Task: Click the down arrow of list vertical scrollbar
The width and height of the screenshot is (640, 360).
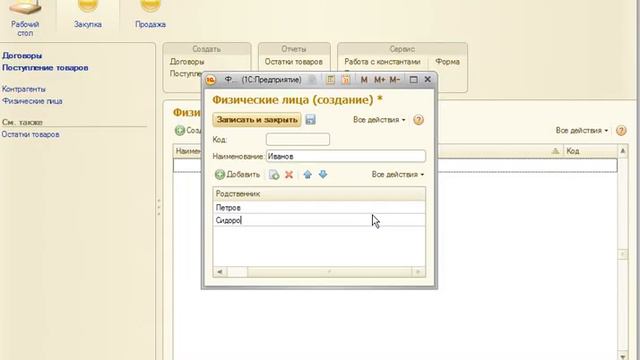Action: tap(622, 356)
